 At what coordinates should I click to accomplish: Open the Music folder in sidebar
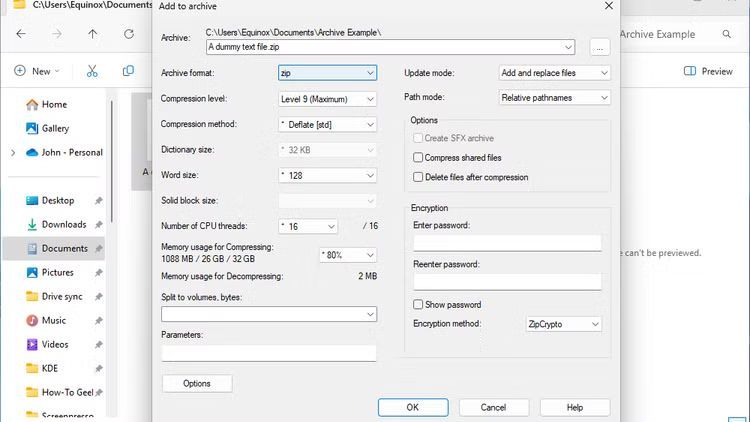54,320
